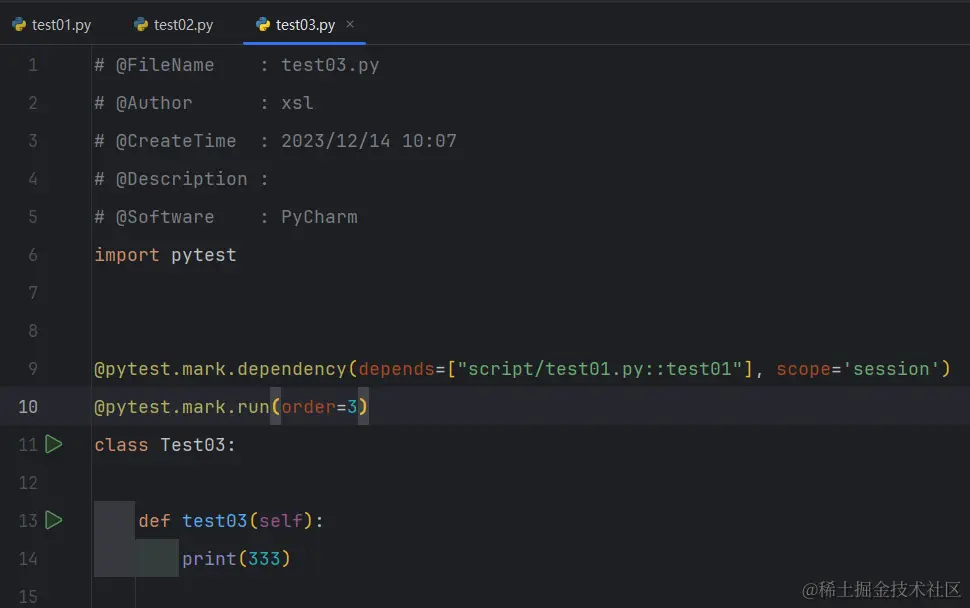Click line number 1 in the gutter
Screen dimensions: 970x608
pyautogui.click(x=33, y=65)
